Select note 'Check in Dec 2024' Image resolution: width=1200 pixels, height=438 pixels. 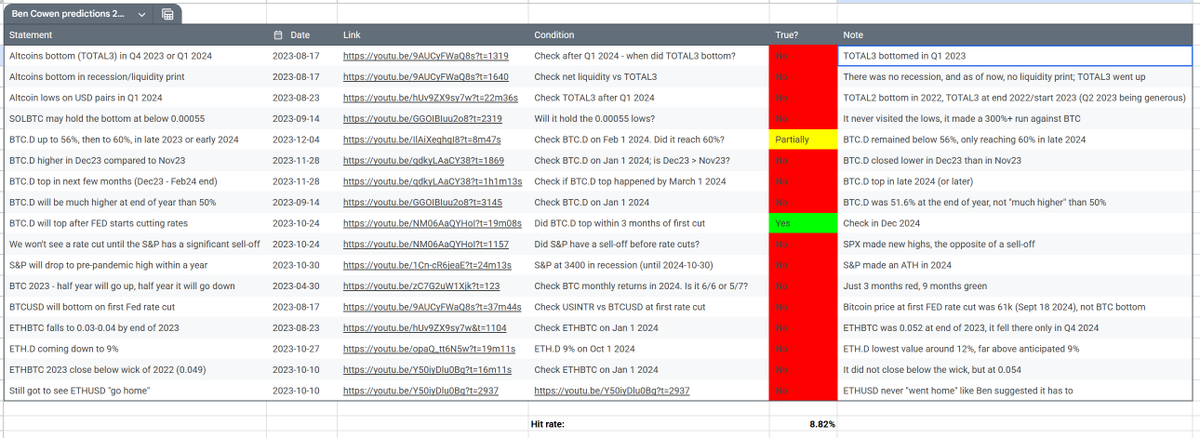pos(1017,223)
